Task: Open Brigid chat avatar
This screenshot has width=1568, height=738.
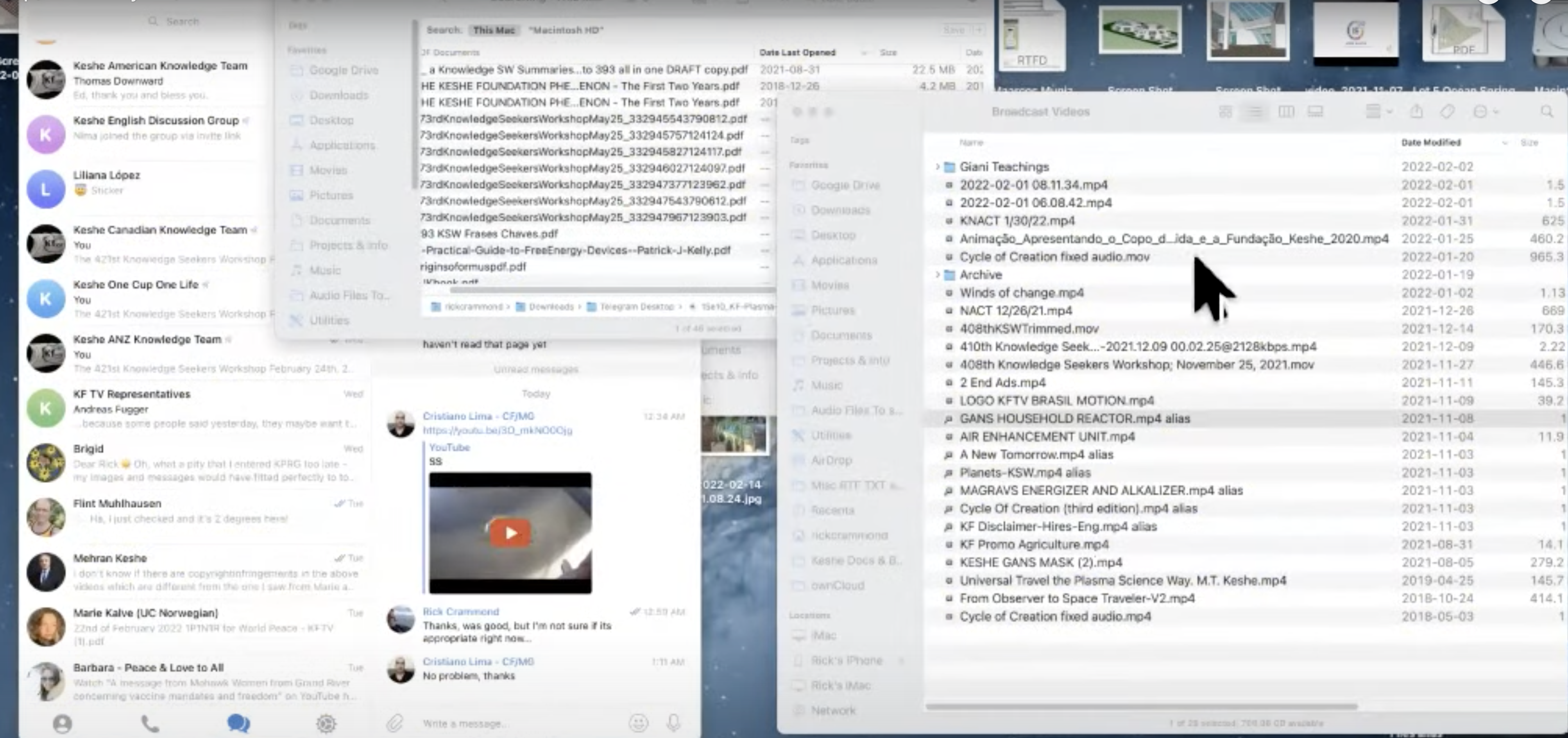Action: pos(46,463)
